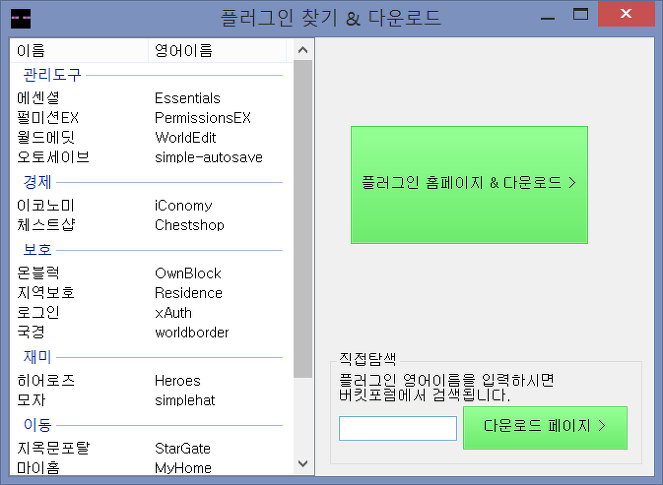Sort by the 영어이름 column header

coord(217,51)
